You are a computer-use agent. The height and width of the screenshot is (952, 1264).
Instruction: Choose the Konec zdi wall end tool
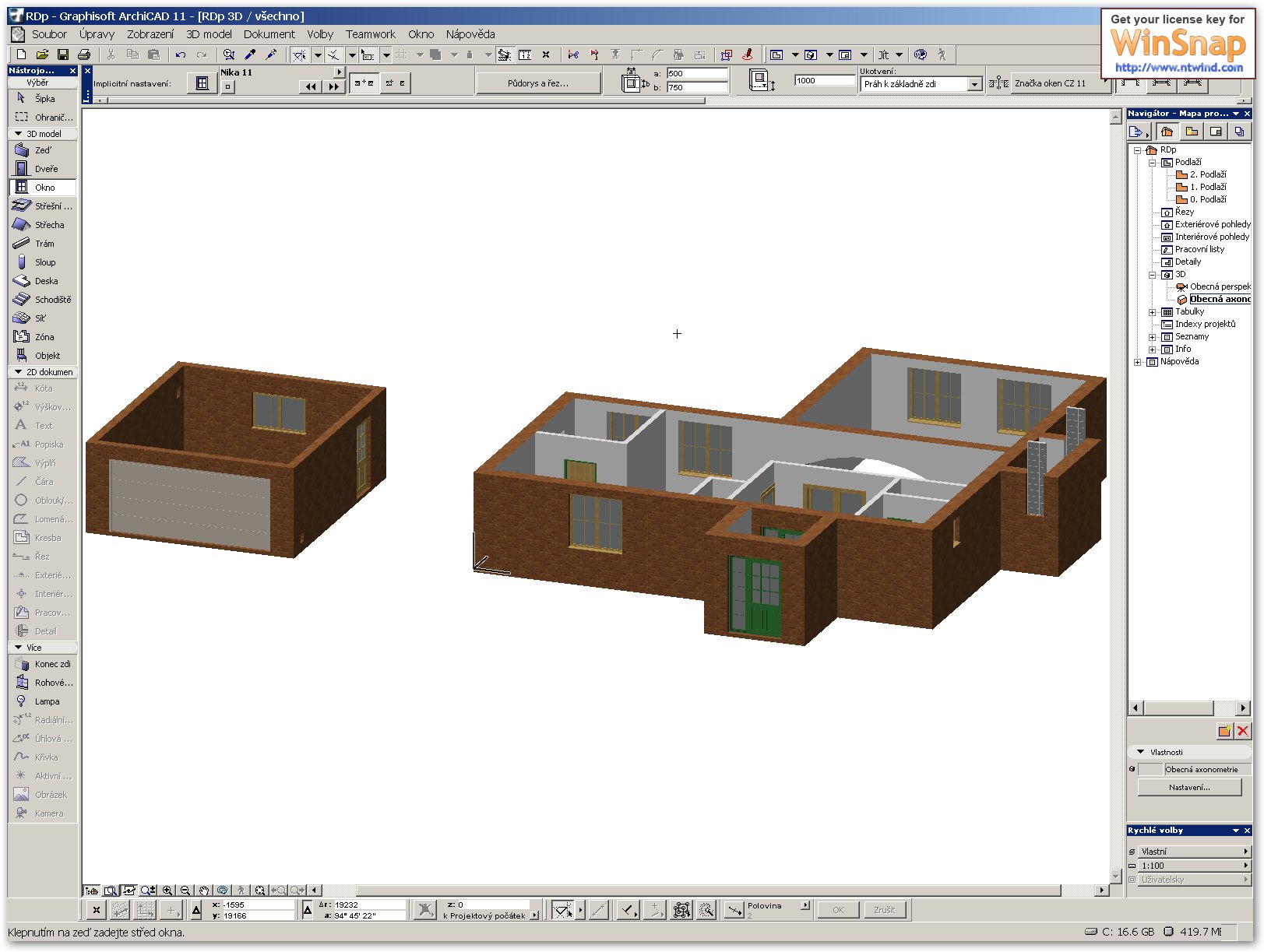[x=43, y=664]
